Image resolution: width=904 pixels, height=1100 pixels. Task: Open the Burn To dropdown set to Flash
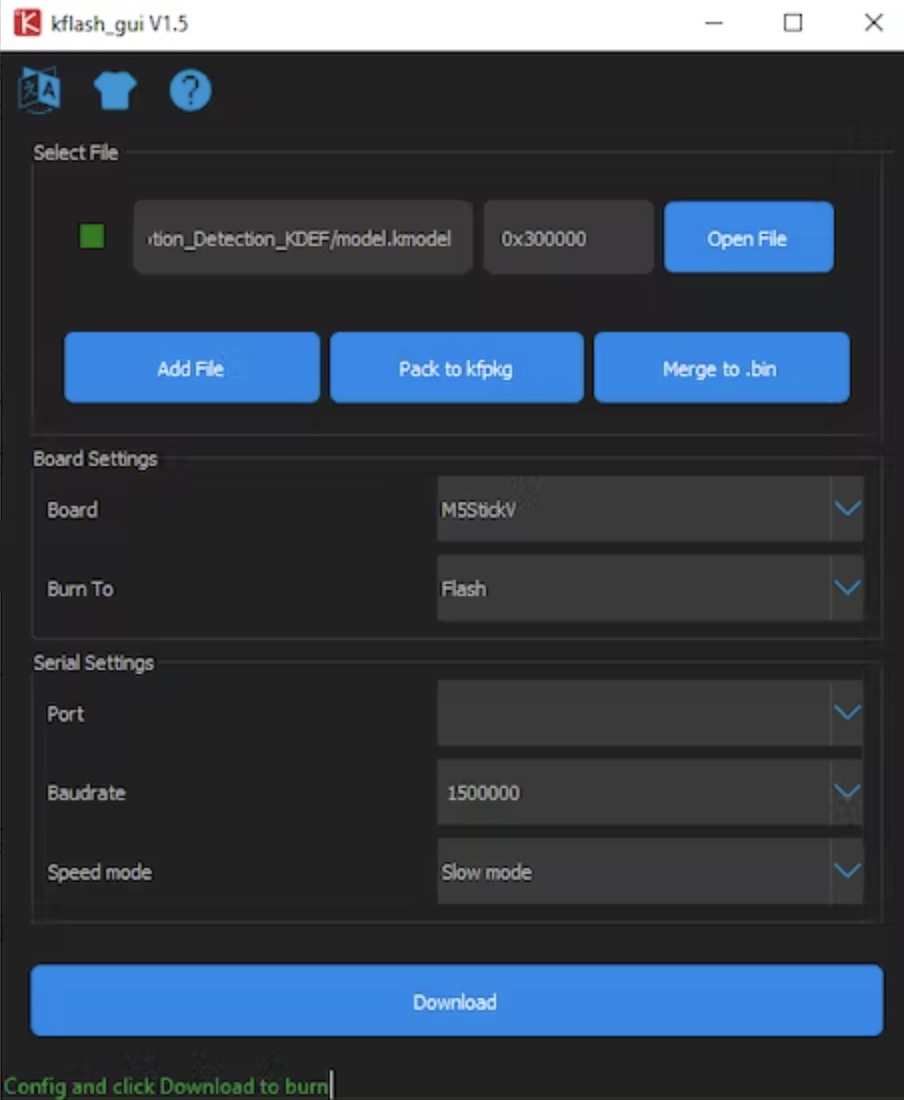tap(649, 588)
